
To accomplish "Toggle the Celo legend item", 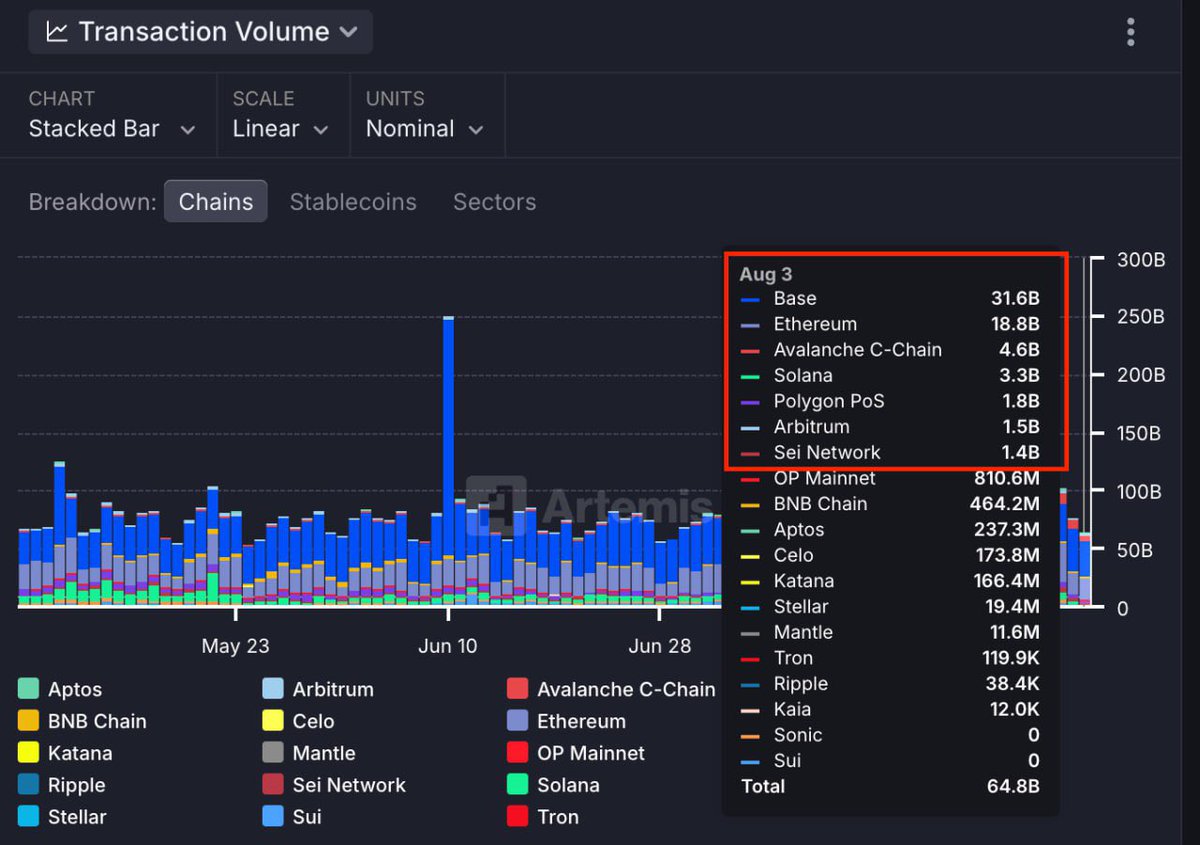I will (299, 721).
